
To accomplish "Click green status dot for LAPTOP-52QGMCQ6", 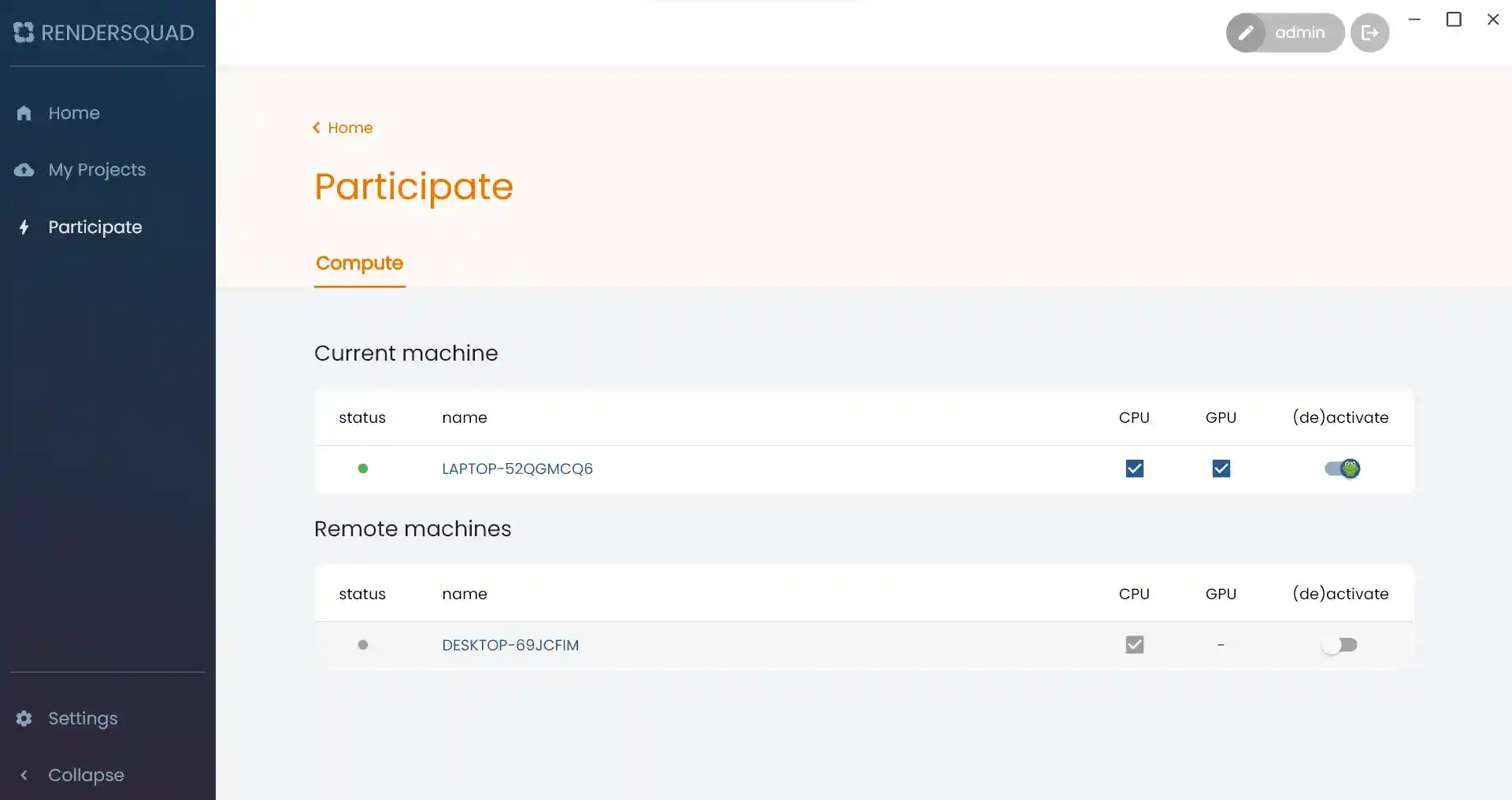I will coord(362,469).
